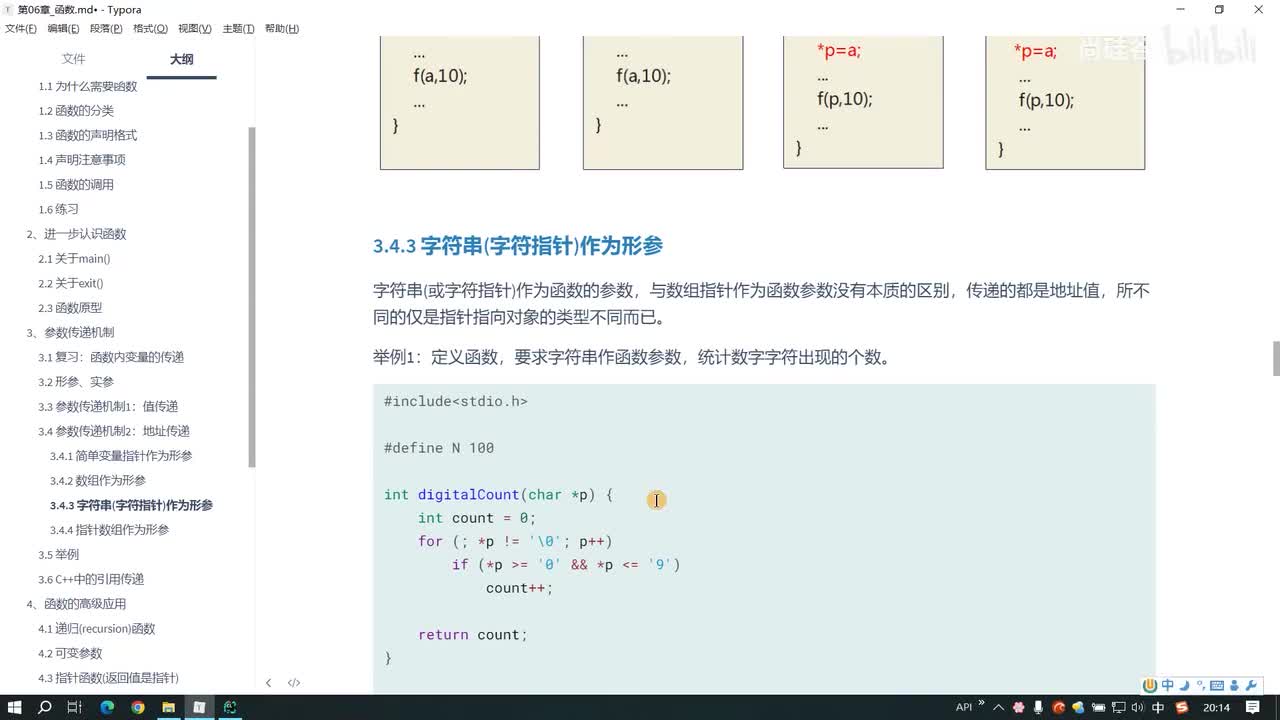This screenshot has height=720, width=1280.
Task: Open 3.4.4 指针数组作为形参
Action: click(x=110, y=530)
